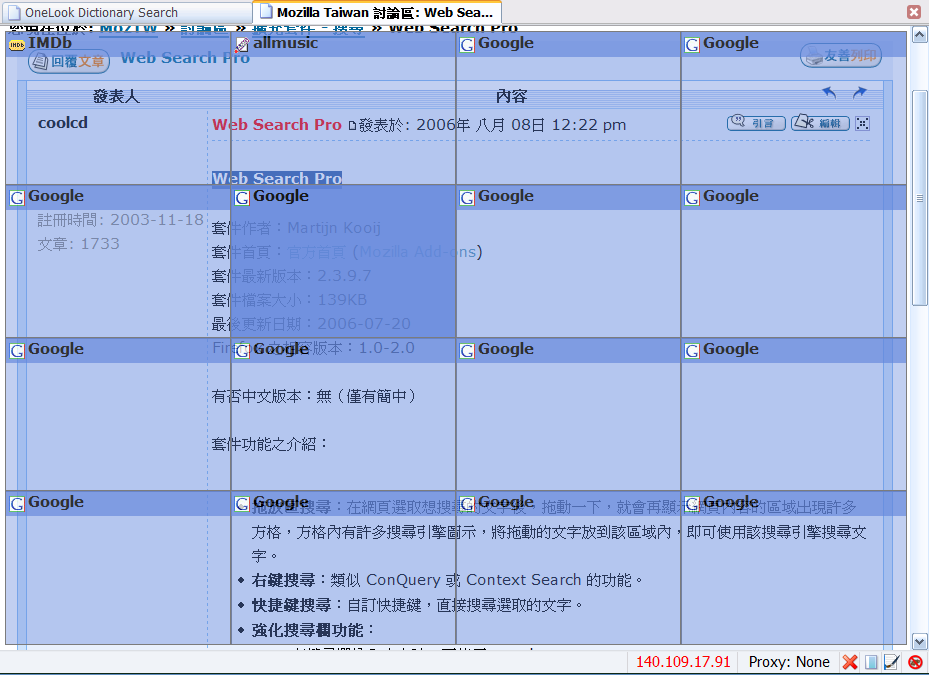Click the red blocked-circle icon in status bar

pyautogui.click(x=914, y=662)
